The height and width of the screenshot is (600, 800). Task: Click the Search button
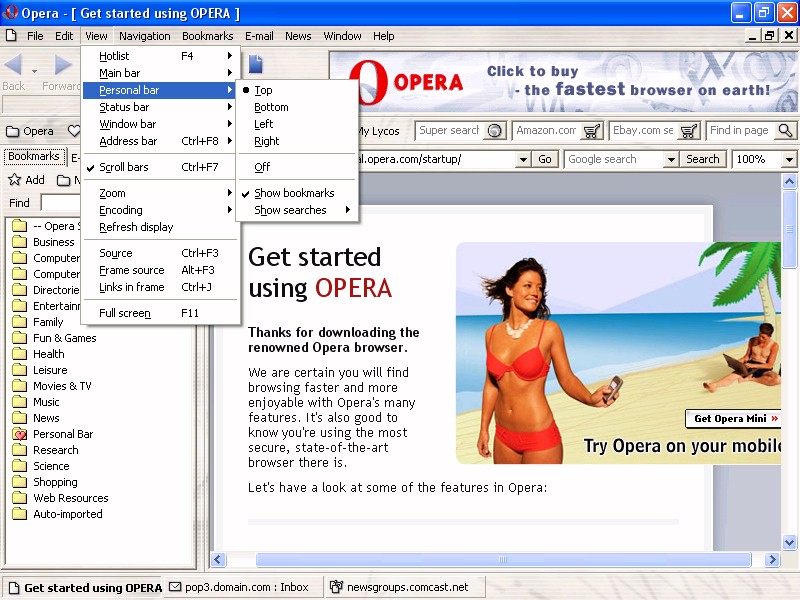(x=703, y=159)
